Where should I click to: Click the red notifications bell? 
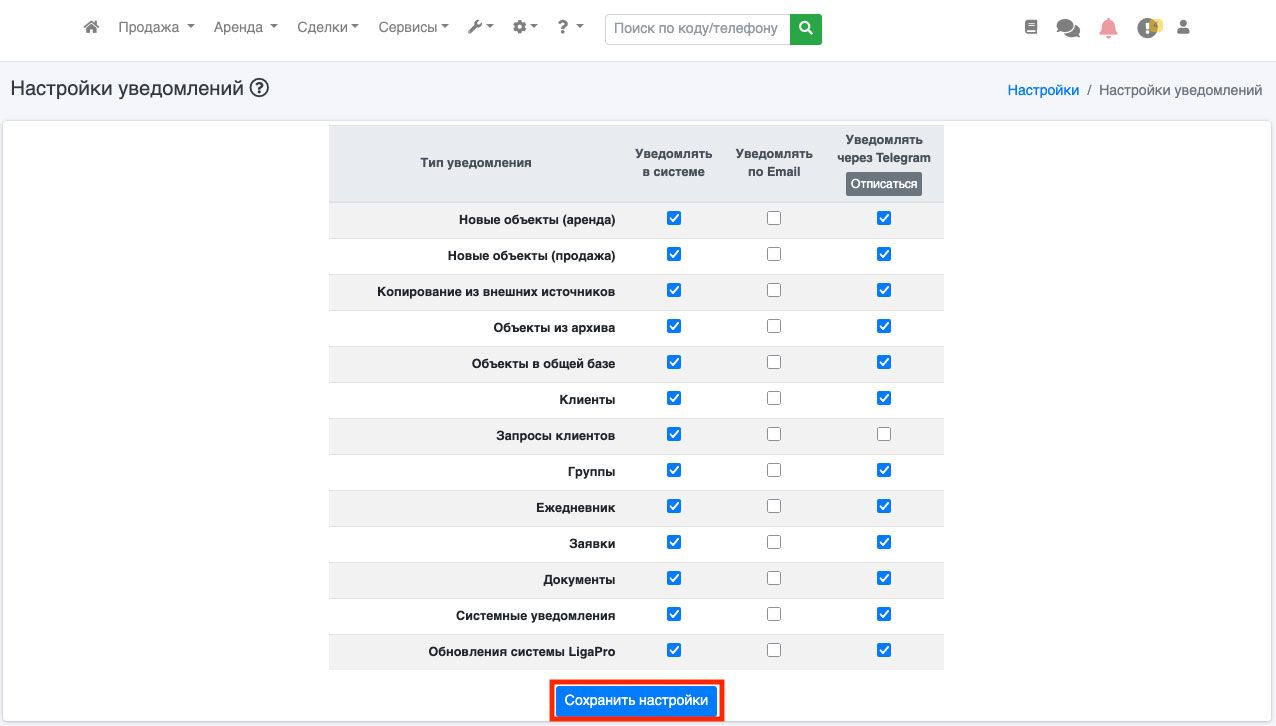1108,28
